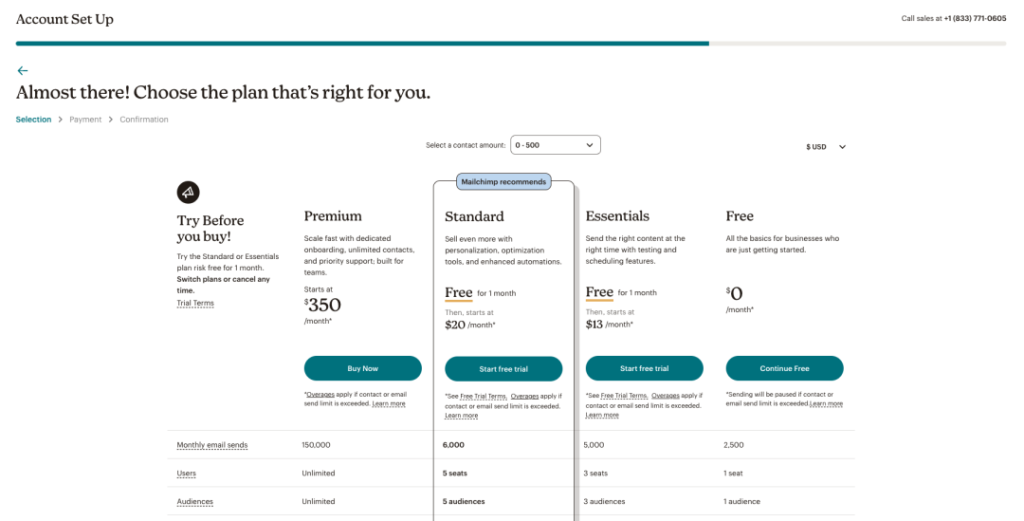The height and width of the screenshot is (521, 1024).
Task: Click the Mailchimp recommends badge
Action: [x=504, y=182]
